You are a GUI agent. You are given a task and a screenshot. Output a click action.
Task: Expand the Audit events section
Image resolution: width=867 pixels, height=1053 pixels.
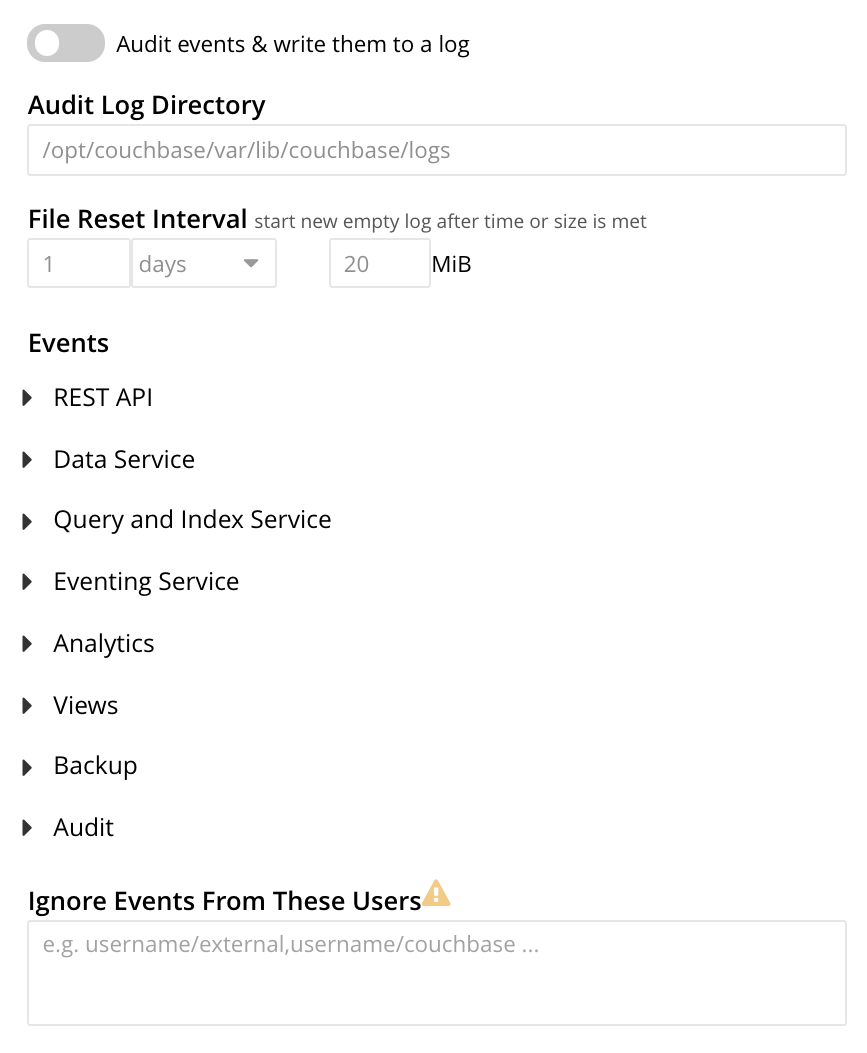click(x=26, y=827)
